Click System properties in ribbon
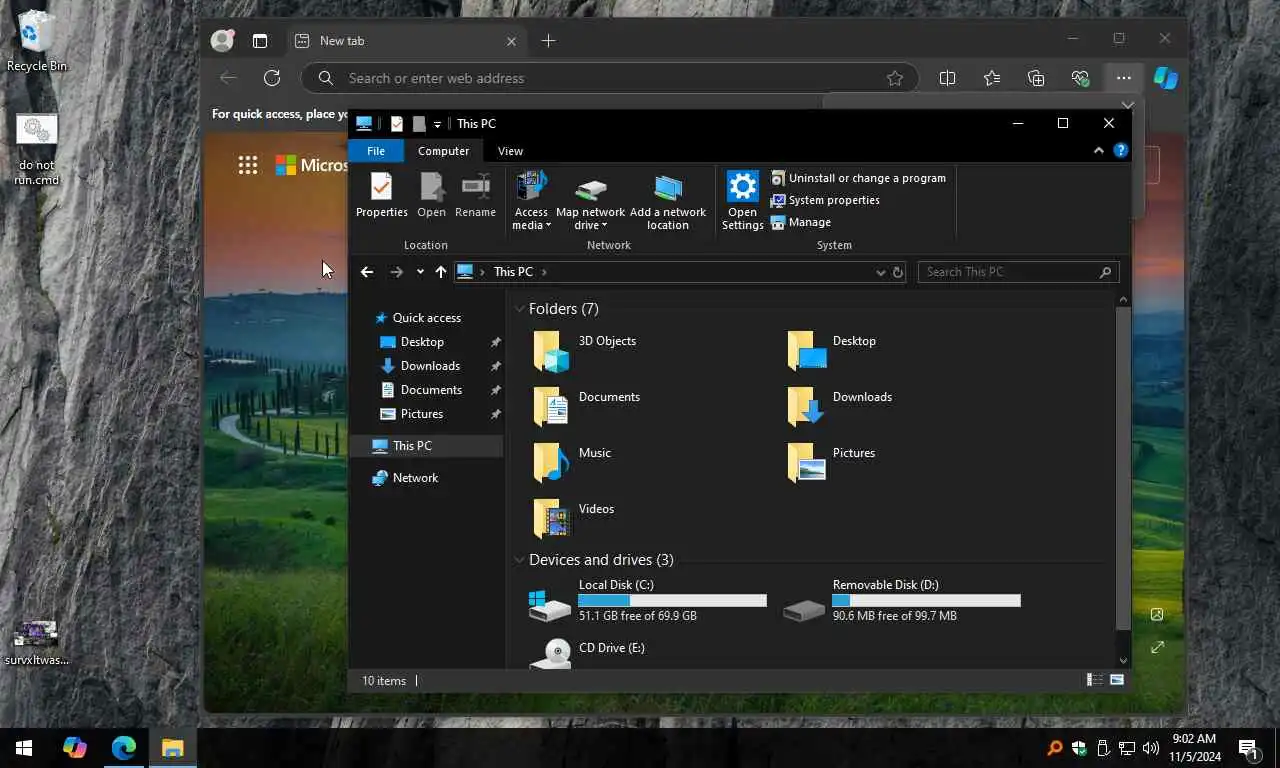Screen dimensions: 1280x768 tap(833, 200)
